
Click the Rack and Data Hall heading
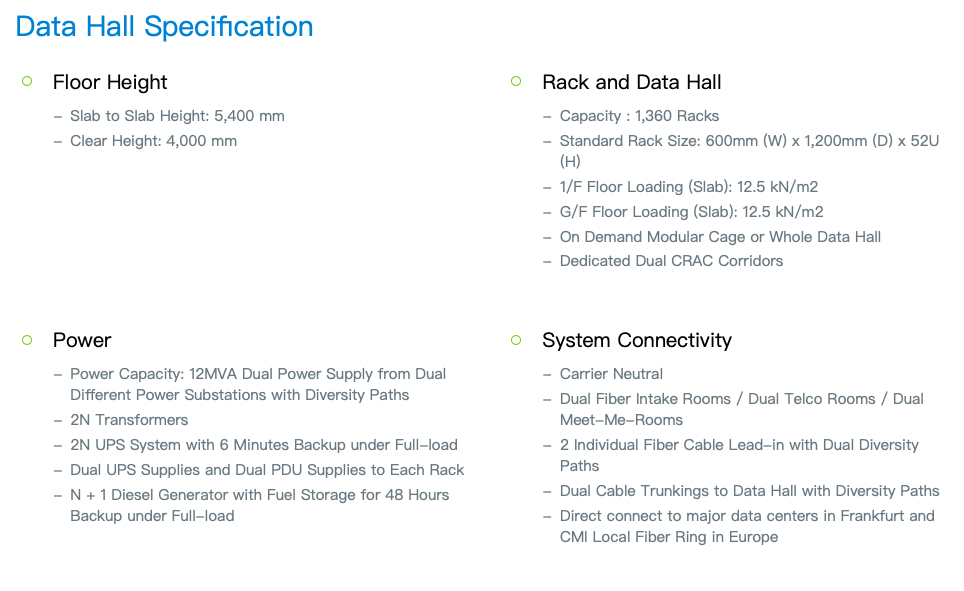[631, 82]
